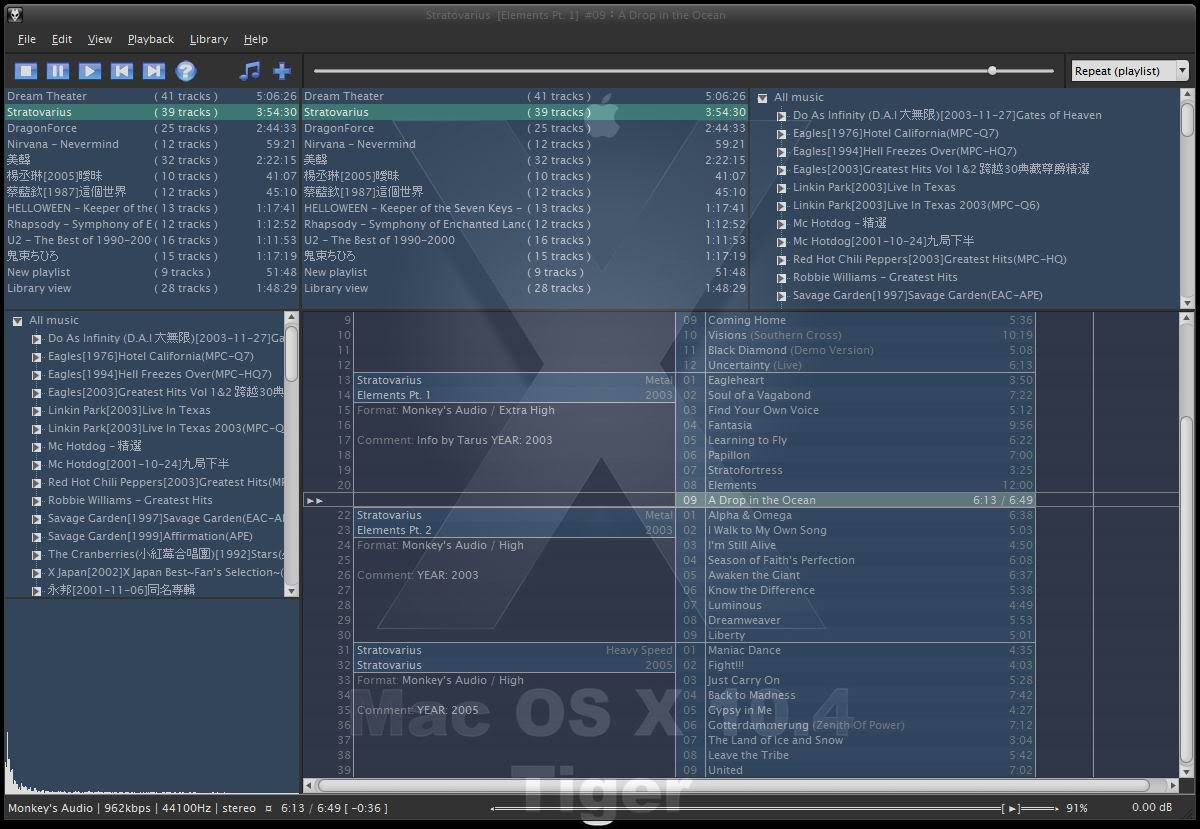Select the Rhapsody – Symphony of Enchanted Land playlist
The height and width of the screenshot is (829, 1200).
click(x=525, y=224)
